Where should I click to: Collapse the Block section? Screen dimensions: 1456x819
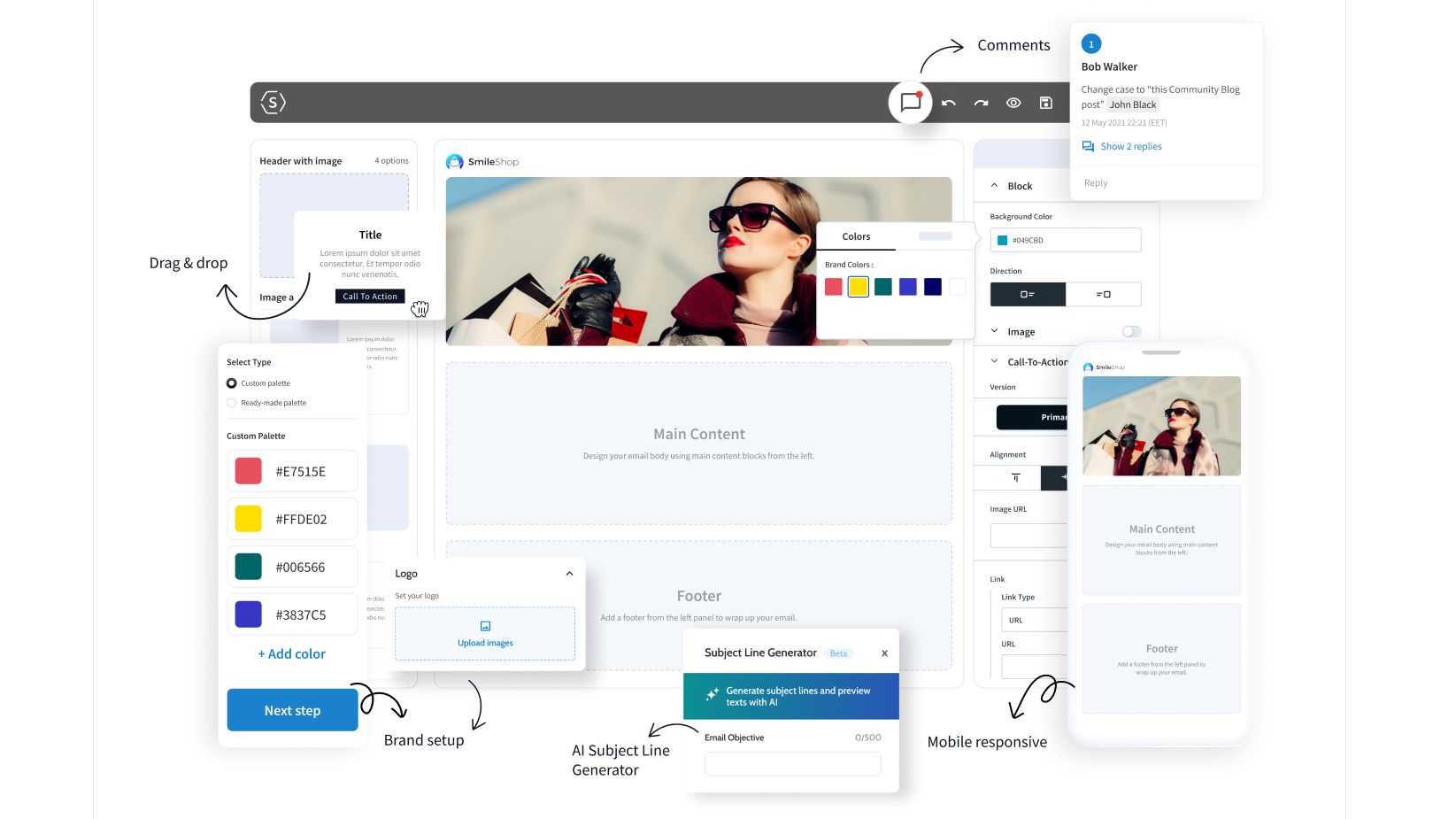click(995, 186)
